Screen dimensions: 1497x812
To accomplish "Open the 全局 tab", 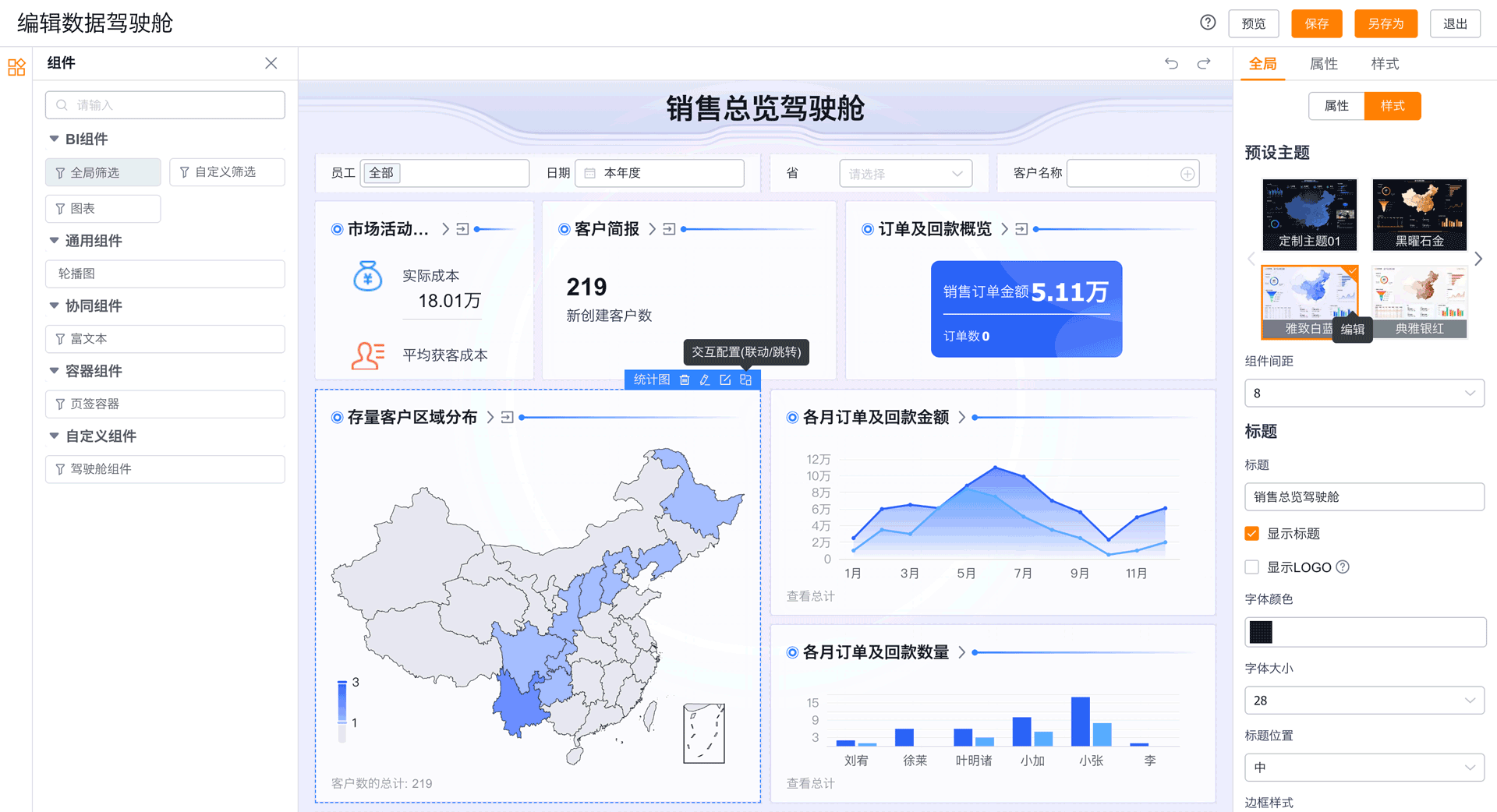I will 1262,64.
